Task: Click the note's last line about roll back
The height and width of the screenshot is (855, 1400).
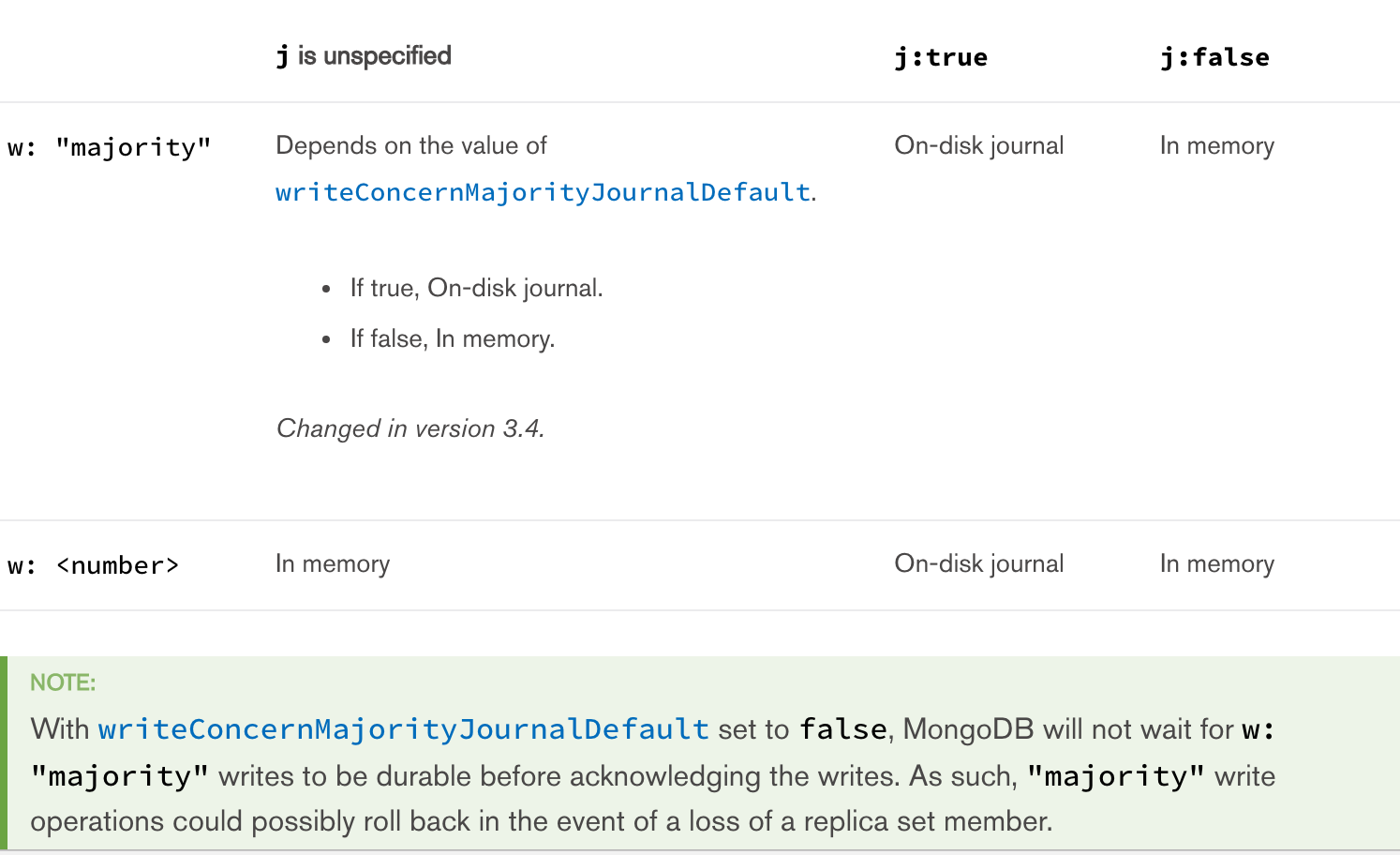Action: [542, 821]
